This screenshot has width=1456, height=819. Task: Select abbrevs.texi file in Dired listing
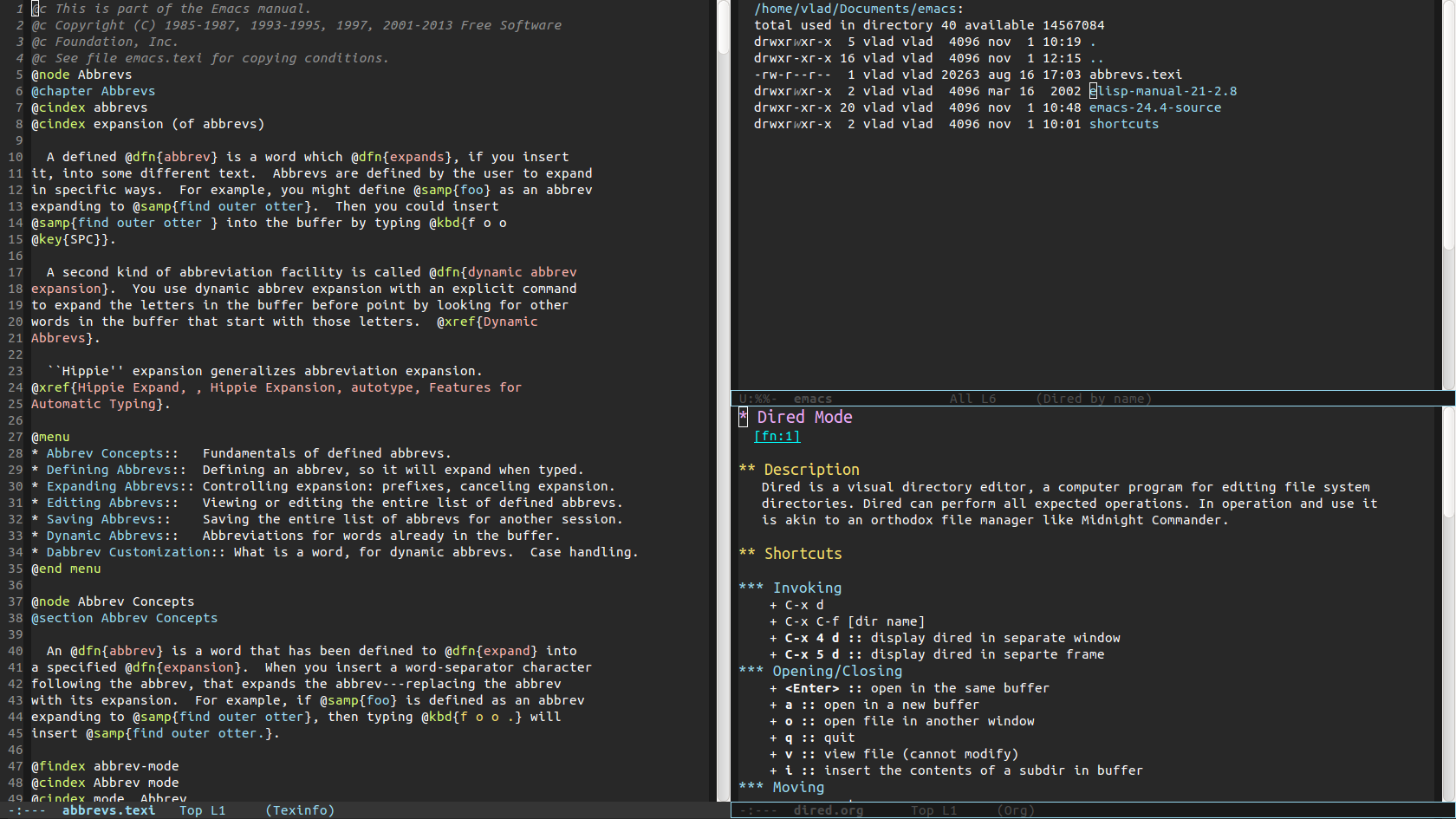point(1135,75)
